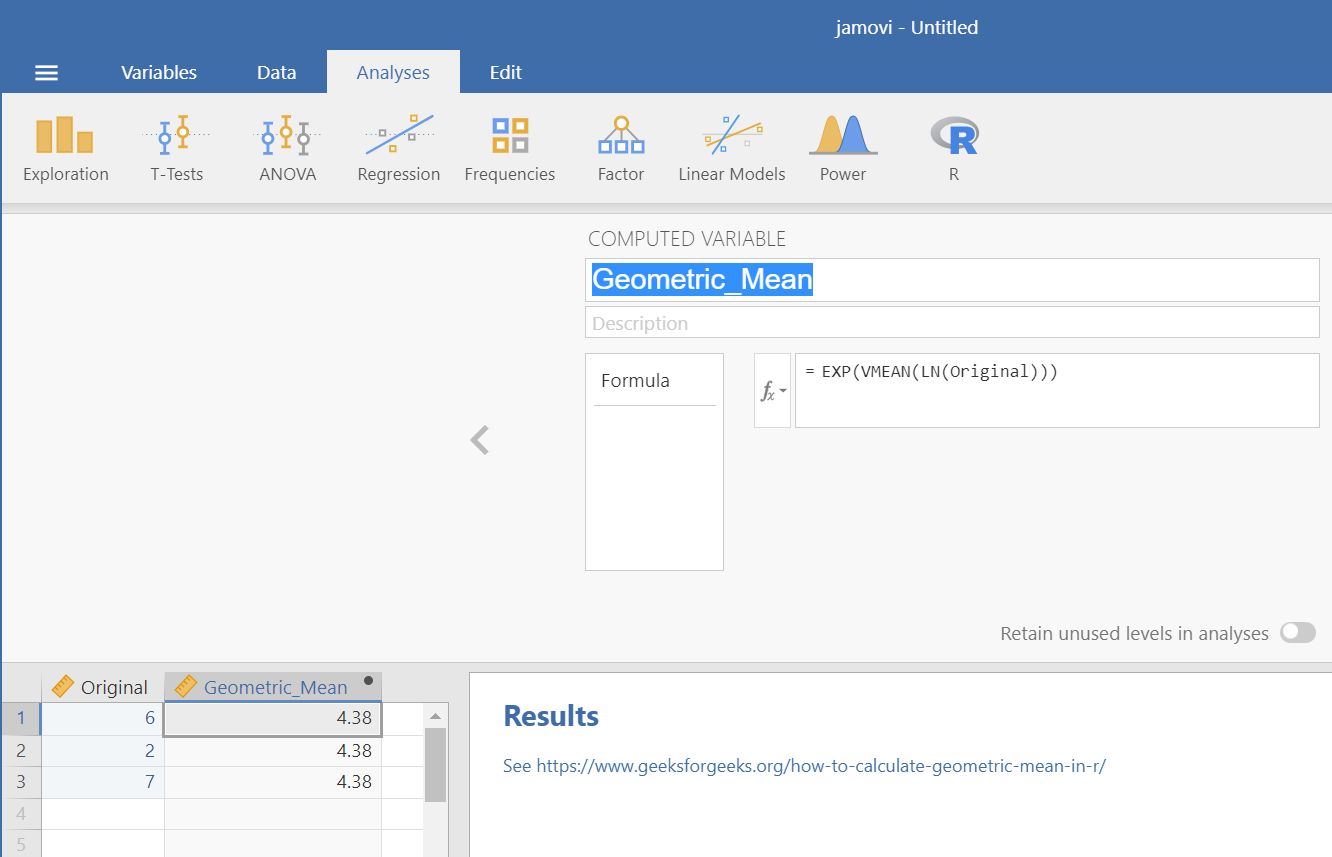The height and width of the screenshot is (857, 1332).
Task: Open the hamburger main menu
Action: coord(46,73)
